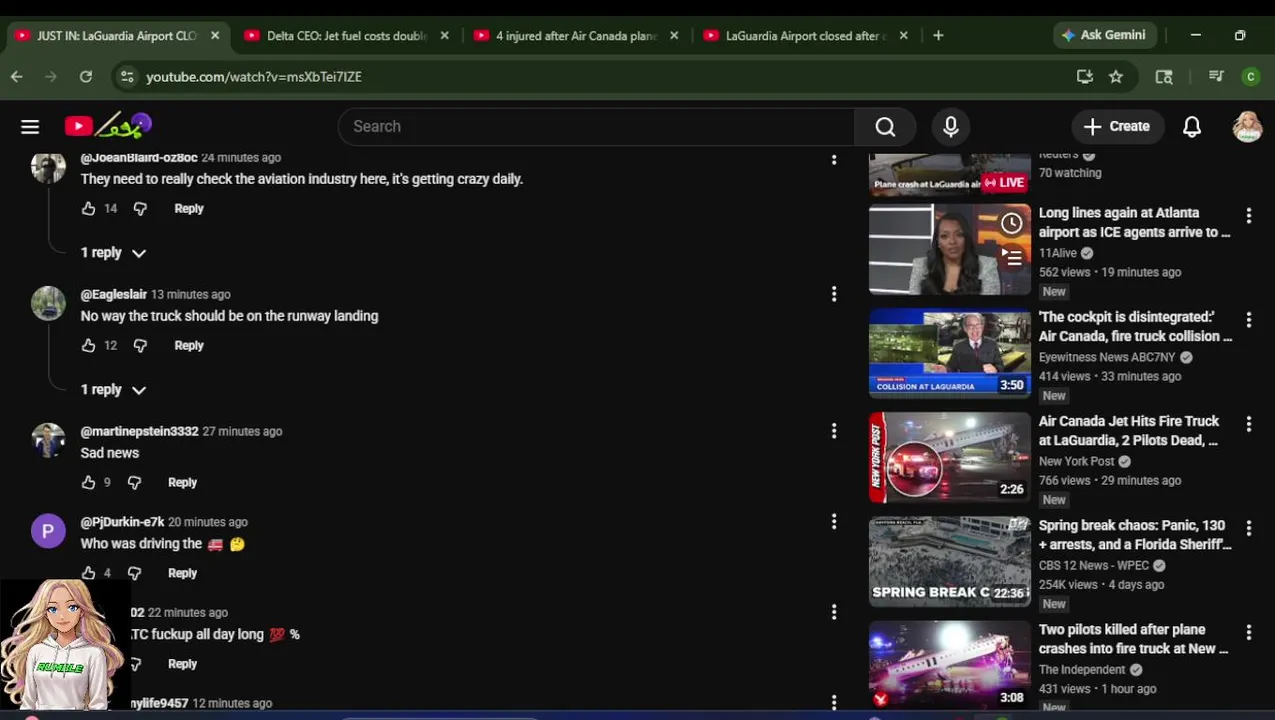Open options menu for PjDurkin's comment
The width and height of the screenshot is (1275, 720).
834,522
